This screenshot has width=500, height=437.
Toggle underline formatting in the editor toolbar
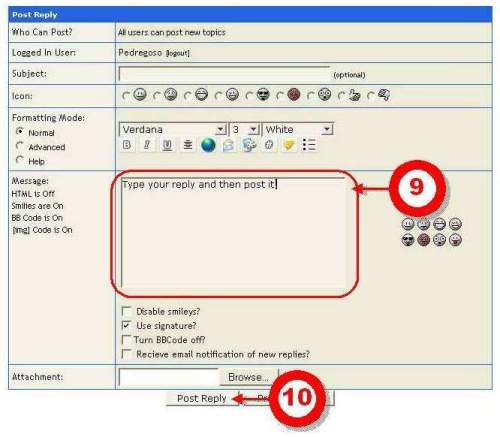[167, 145]
